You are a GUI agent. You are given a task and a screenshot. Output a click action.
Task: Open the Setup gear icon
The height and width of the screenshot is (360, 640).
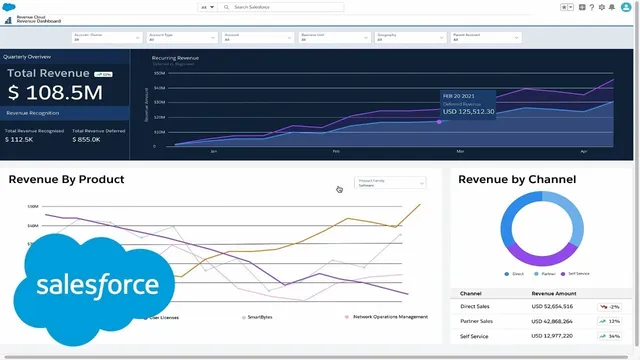(x=602, y=7)
